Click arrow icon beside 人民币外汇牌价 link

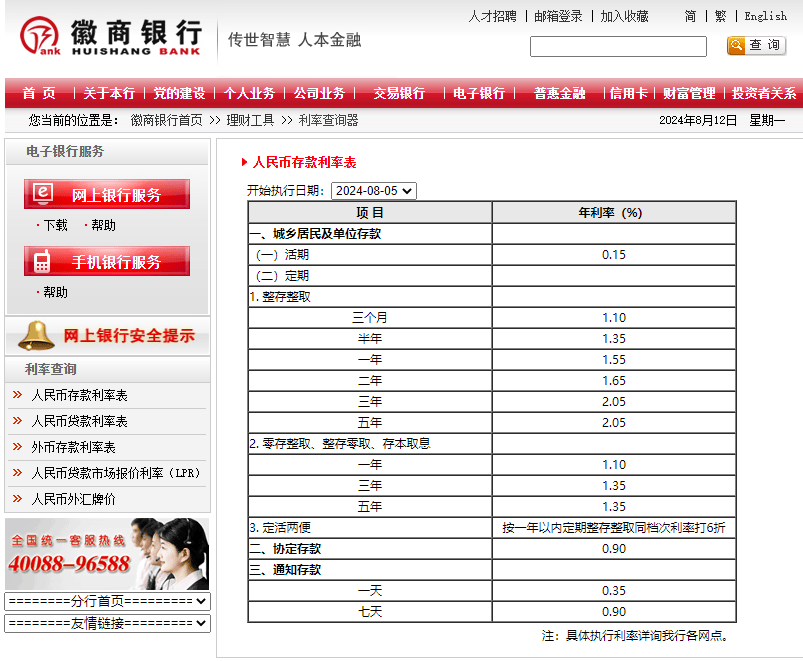tap(17, 499)
